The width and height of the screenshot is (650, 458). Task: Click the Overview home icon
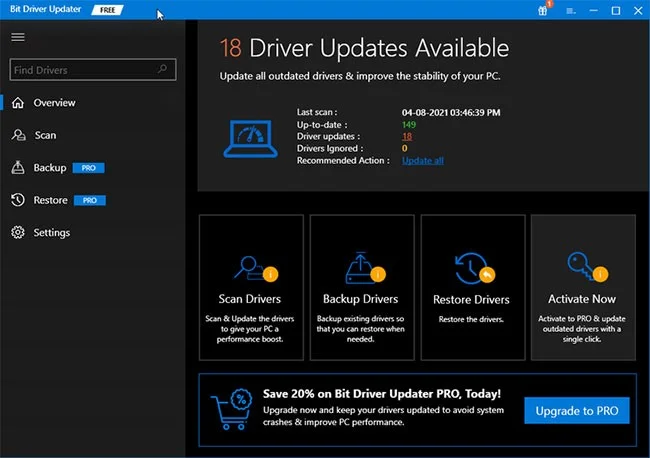(18, 102)
